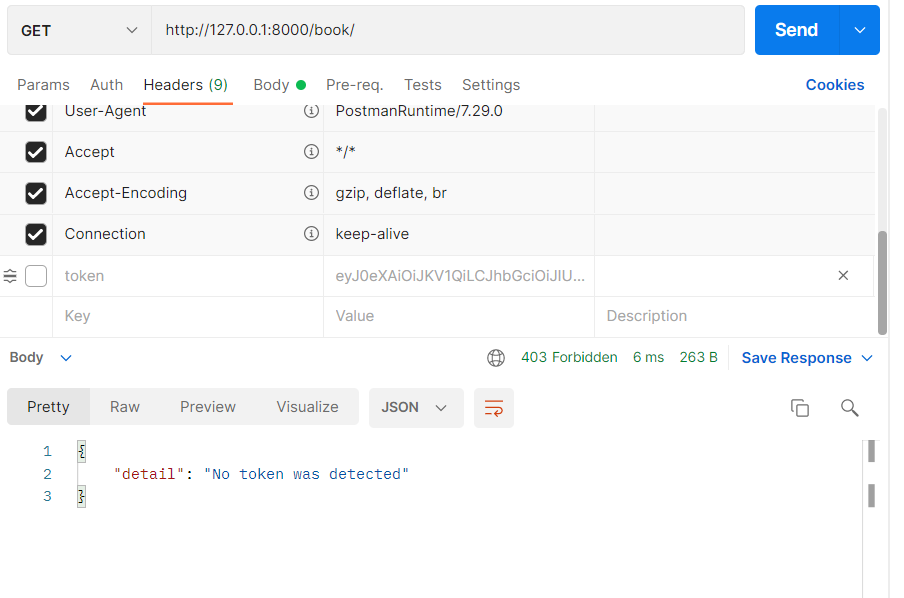904x598 pixels.
Task: Click the 403 Forbidden status text
Action: [x=569, y=358]
